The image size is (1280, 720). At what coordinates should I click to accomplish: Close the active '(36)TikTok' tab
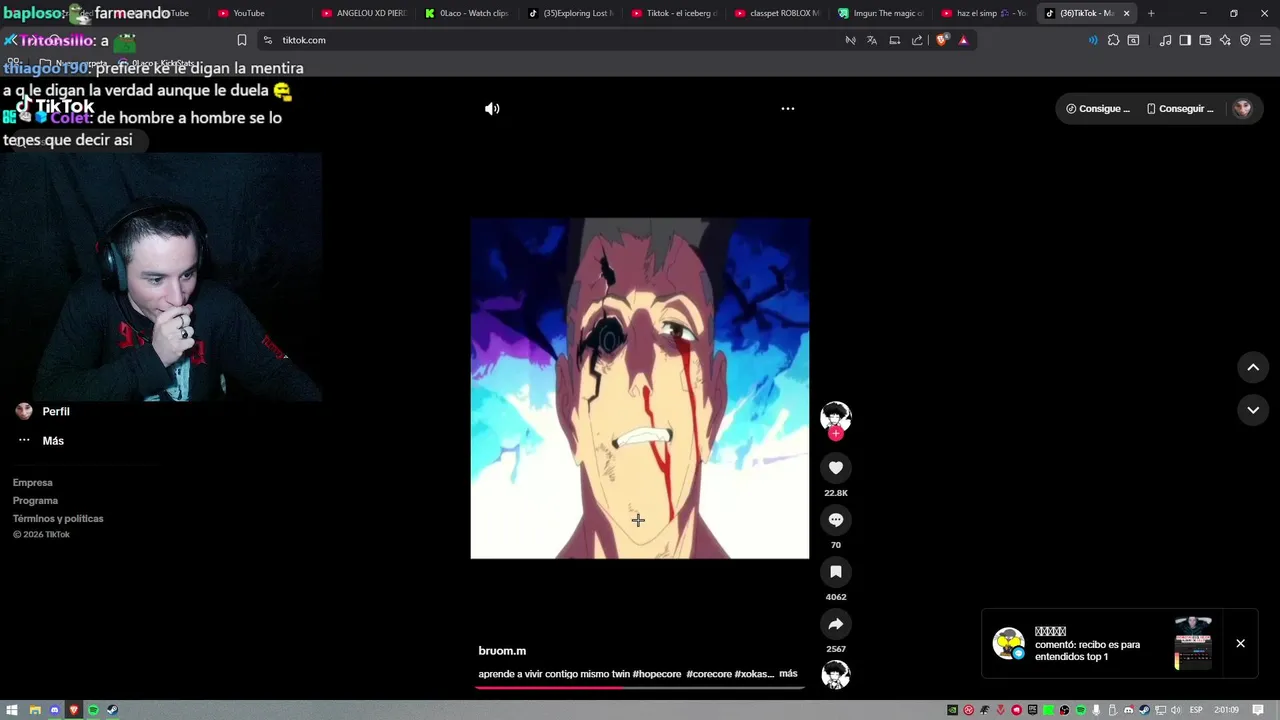tap(1127, 13)
